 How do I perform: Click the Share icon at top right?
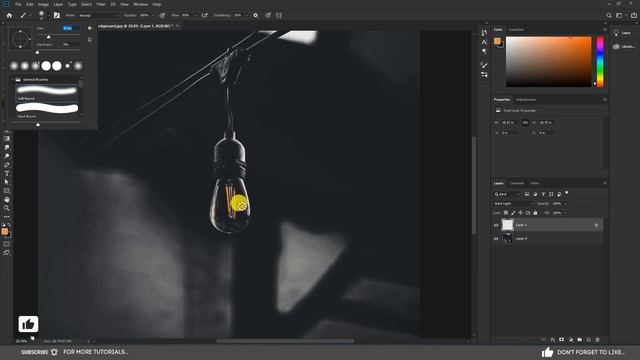[x=633, y=16]
